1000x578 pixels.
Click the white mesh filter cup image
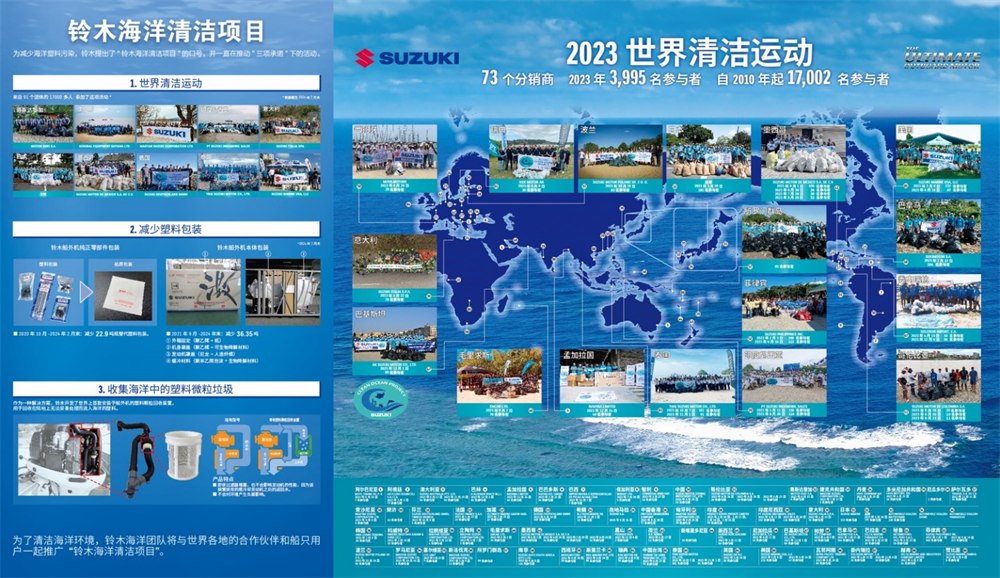coord(183,454)
